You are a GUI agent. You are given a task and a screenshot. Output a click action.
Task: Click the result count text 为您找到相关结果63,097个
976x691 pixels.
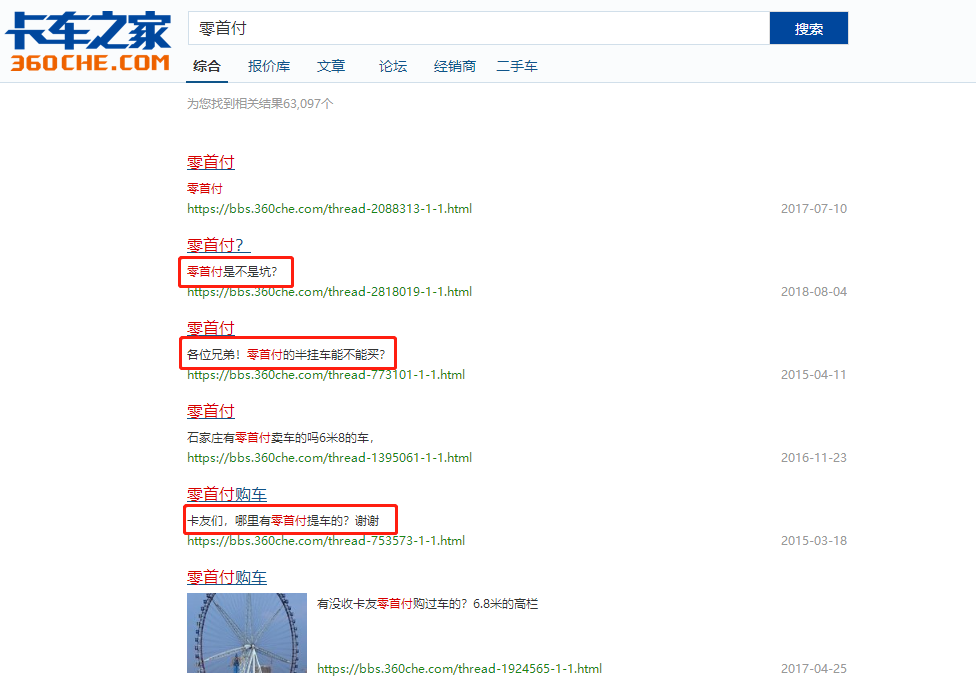[260, 103]
